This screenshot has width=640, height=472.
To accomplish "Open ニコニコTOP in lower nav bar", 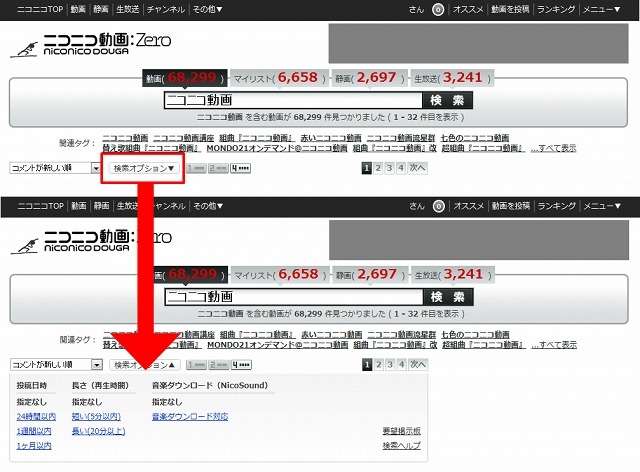I will coord(41,206).
